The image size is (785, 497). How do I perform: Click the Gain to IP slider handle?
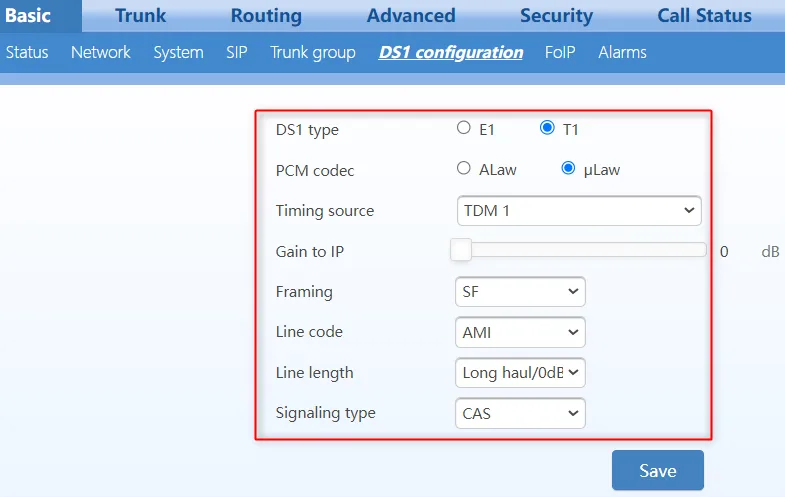(461, 250)
